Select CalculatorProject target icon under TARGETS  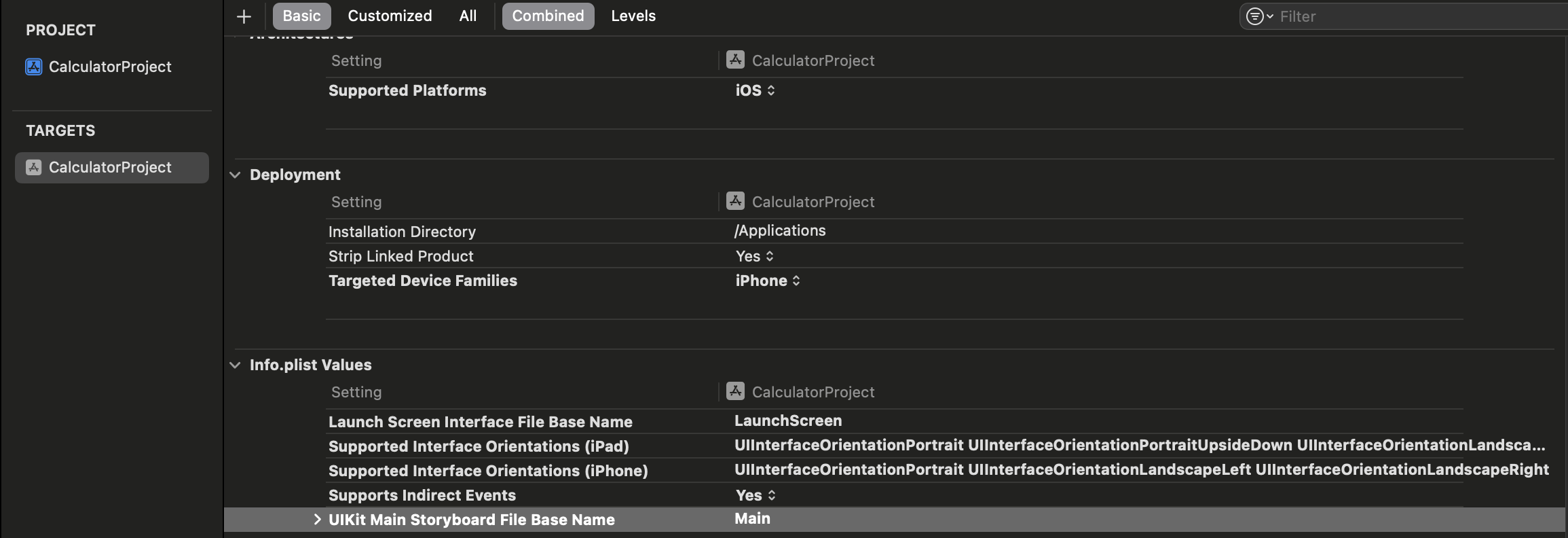34,167
